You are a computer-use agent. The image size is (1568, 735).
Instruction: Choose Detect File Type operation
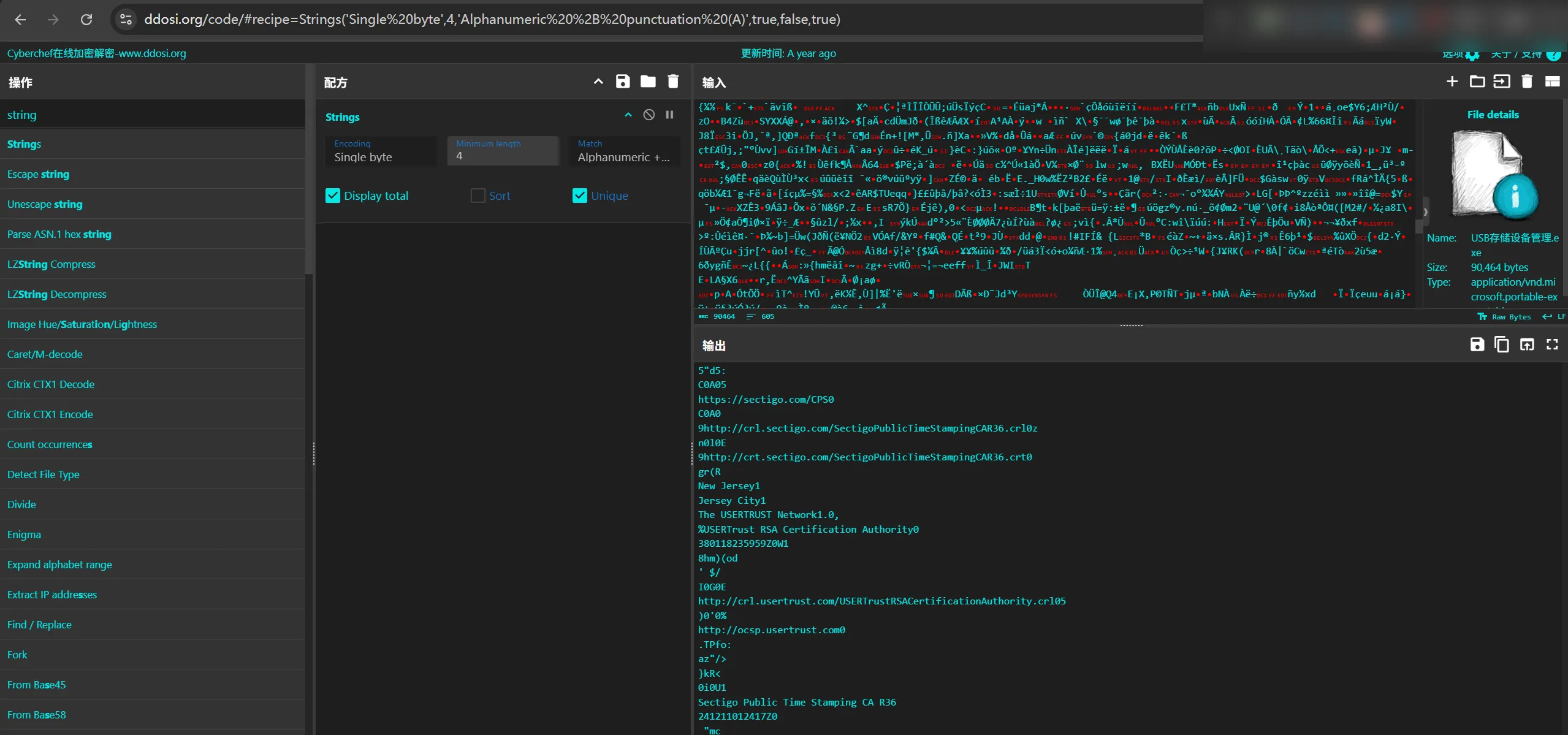coord(43,474)
